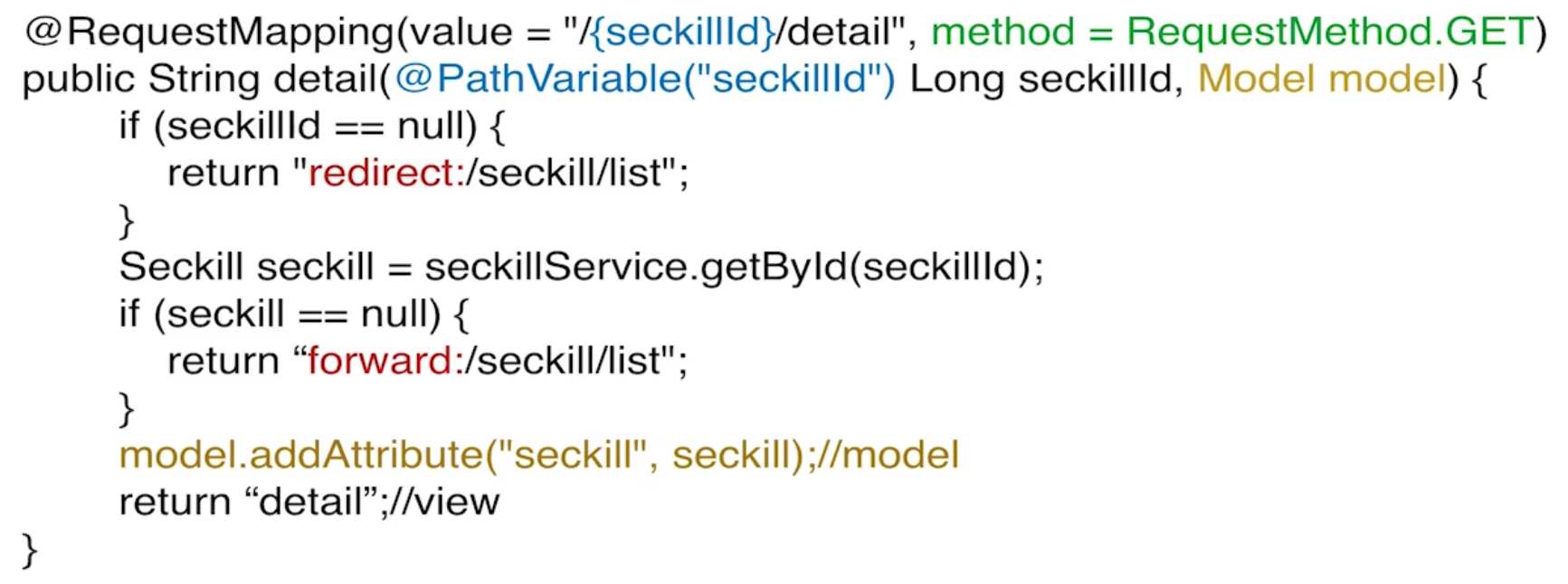1568x584 pixels.
Task: Click the final closing brace of the method
Action: click(30, 550)
